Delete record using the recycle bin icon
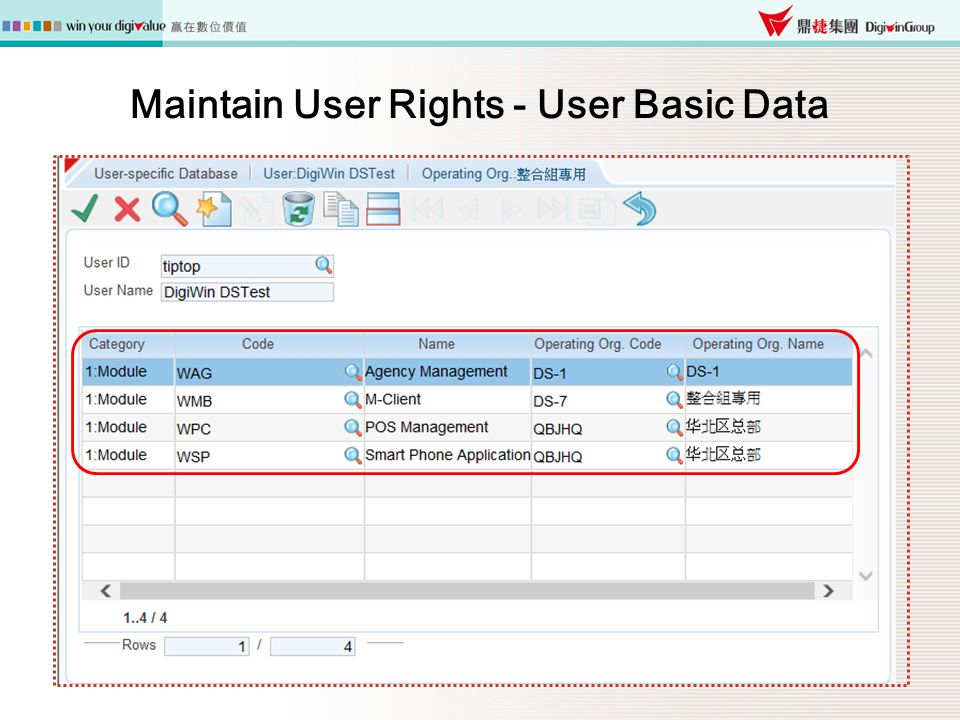The height and width of the screenshot is (720, 960). pyautogui.click(x=298, y=209)
